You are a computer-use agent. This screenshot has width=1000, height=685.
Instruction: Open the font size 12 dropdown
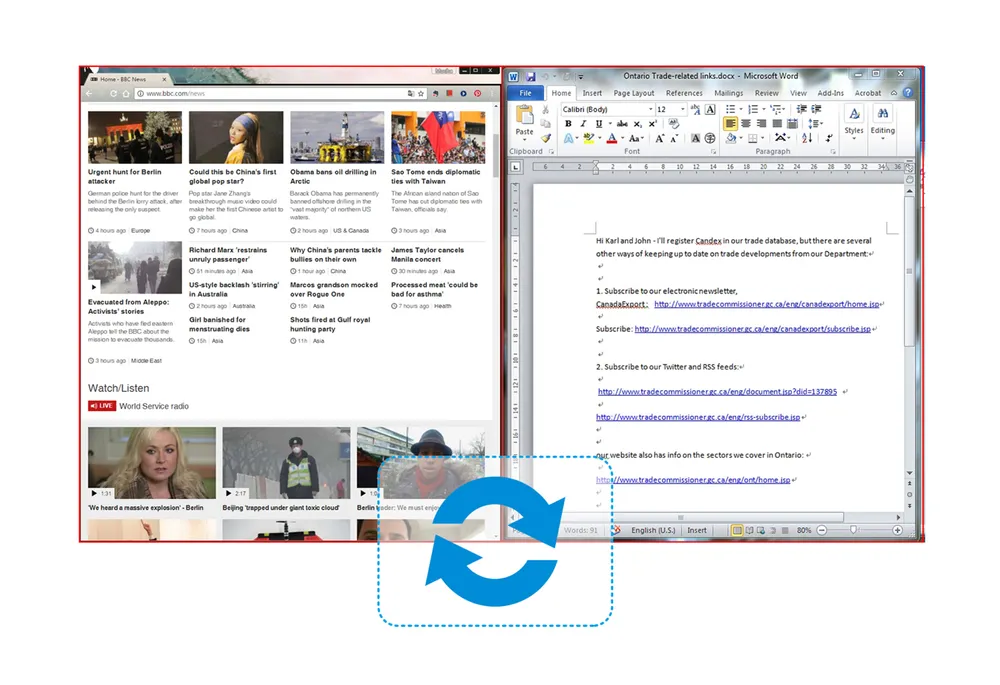682,109
